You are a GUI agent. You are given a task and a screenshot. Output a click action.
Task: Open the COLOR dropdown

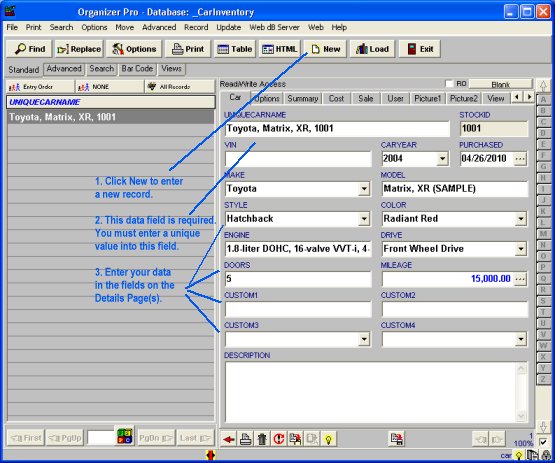(x=521, y=219)
